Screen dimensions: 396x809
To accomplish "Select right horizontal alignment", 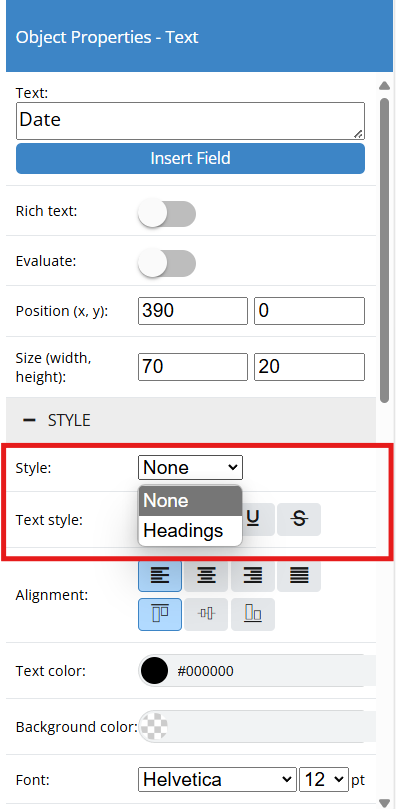I will (x=253, y=575).
